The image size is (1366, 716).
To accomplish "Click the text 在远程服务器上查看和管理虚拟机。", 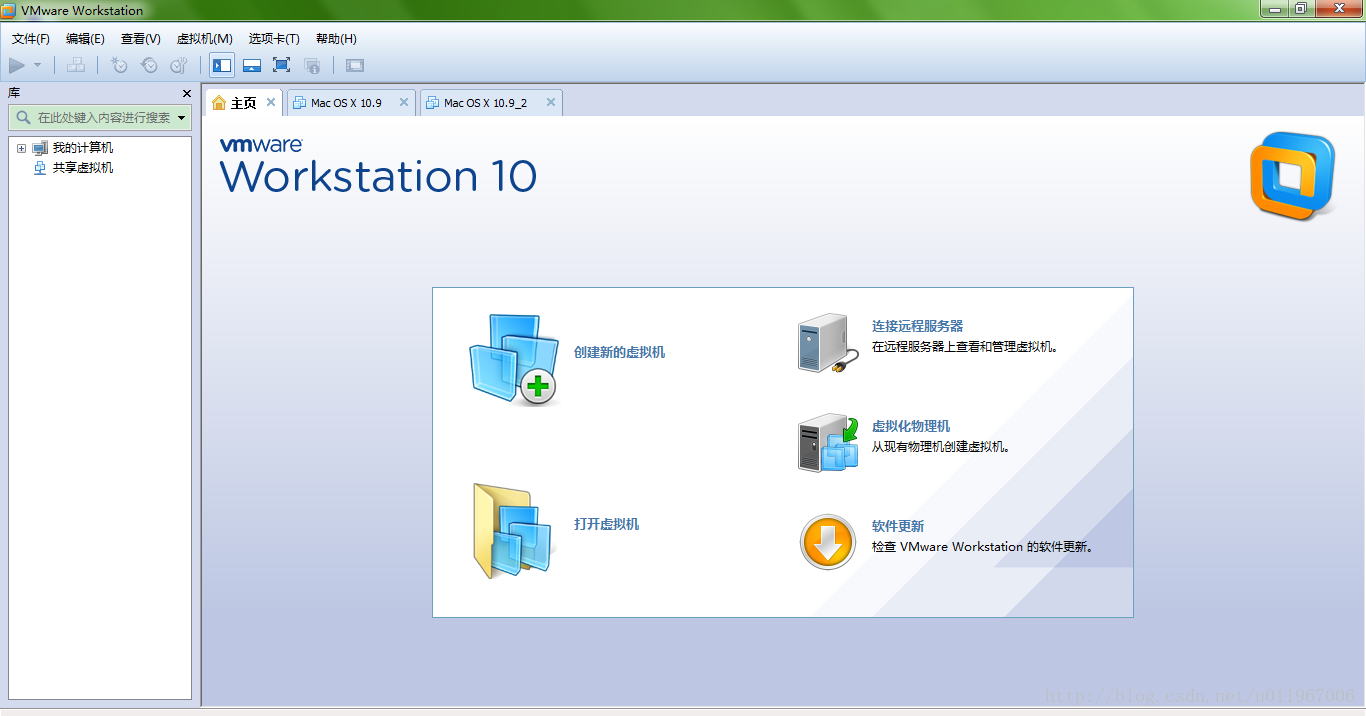I will (965, 347).
